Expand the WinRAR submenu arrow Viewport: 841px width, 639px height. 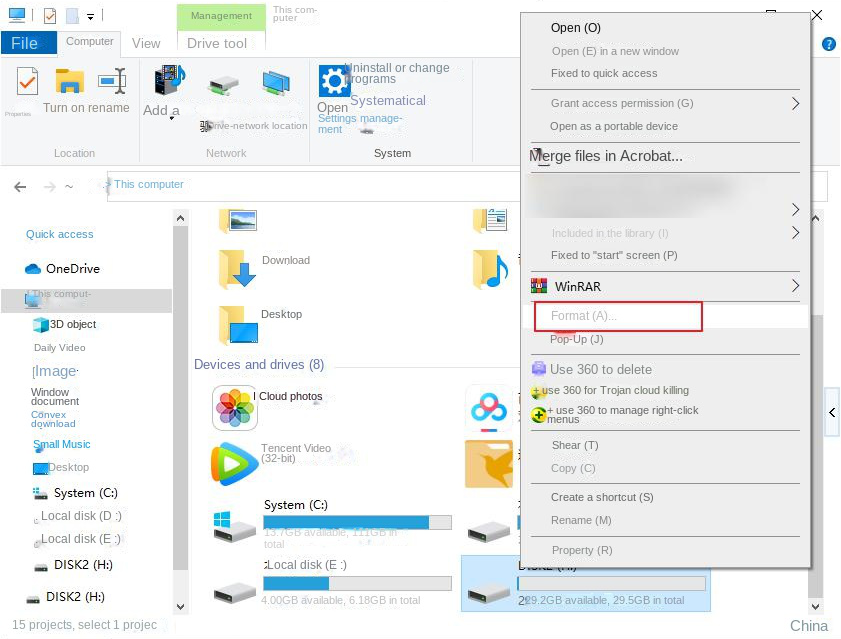(x=795, y=286)
